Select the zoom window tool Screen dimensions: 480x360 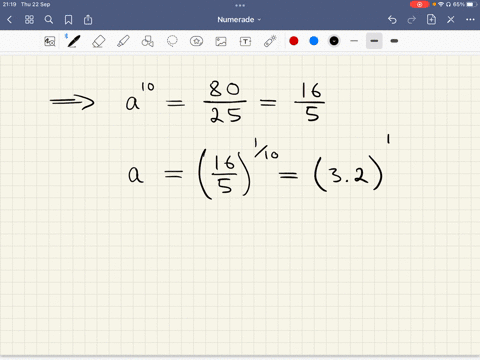point(50,41)
